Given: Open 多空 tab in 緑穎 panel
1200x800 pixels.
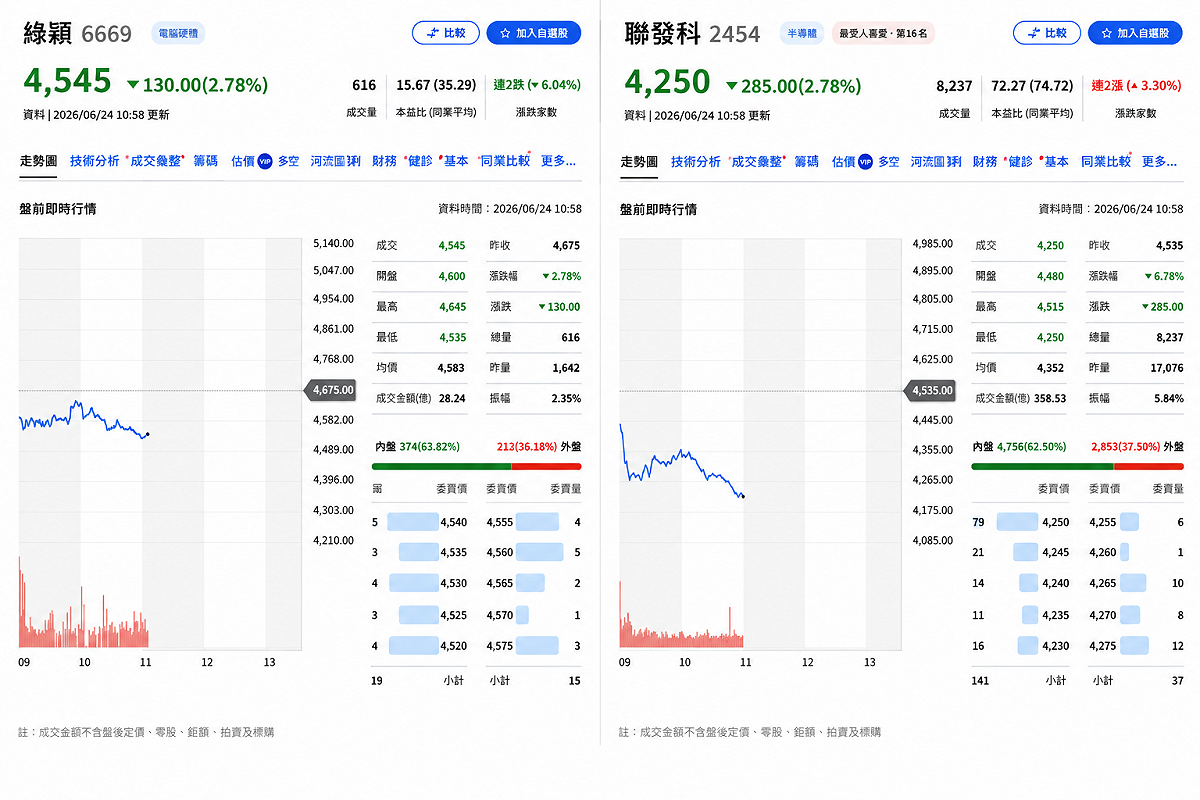Looking at the screenshot, I should [x=288, y=161].
